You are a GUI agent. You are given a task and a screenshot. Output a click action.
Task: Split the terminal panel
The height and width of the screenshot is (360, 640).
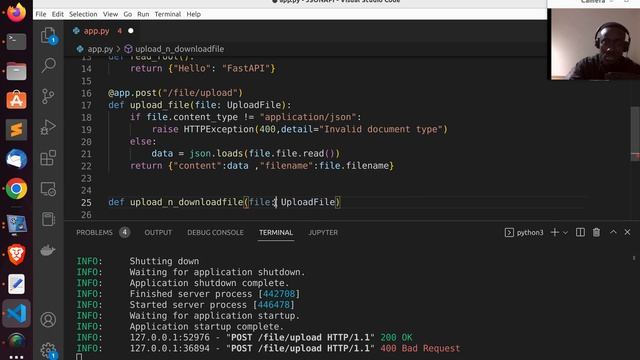coord(580,232)
